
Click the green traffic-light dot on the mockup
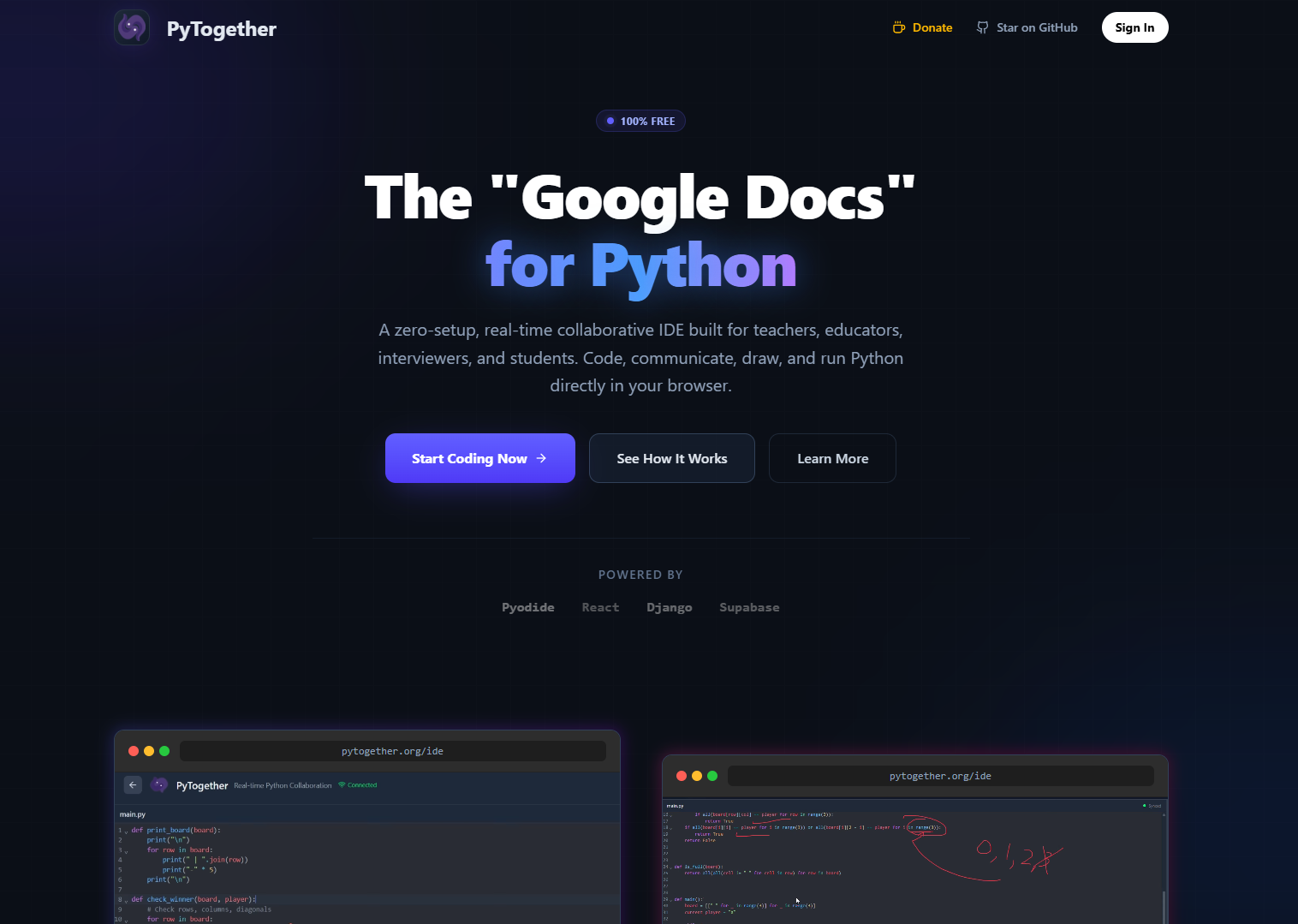(x=164, y=750)
